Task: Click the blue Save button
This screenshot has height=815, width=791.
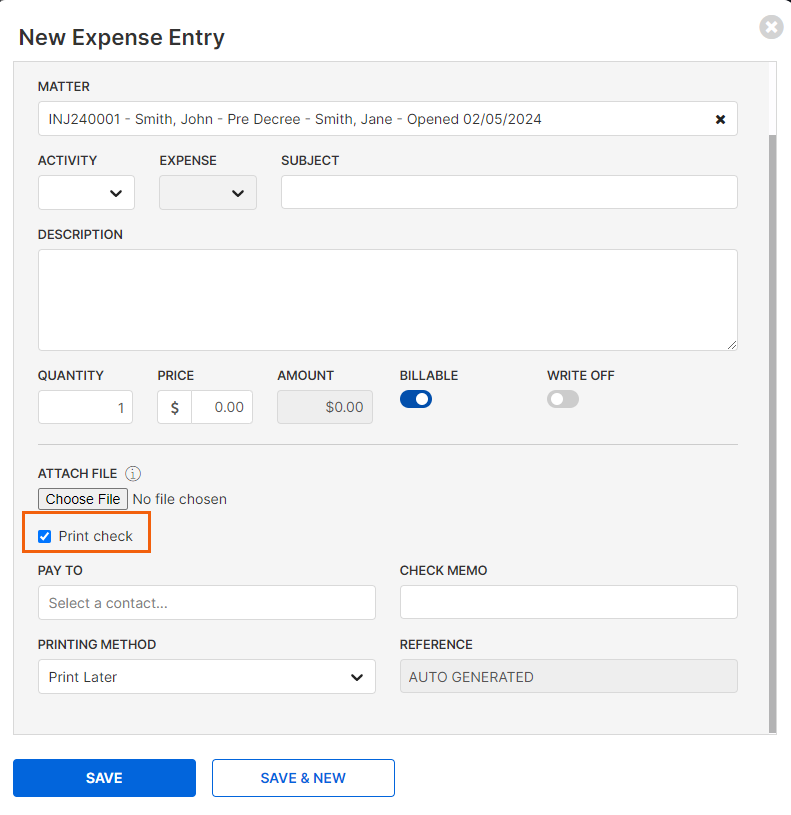Action: click(104, 778)
